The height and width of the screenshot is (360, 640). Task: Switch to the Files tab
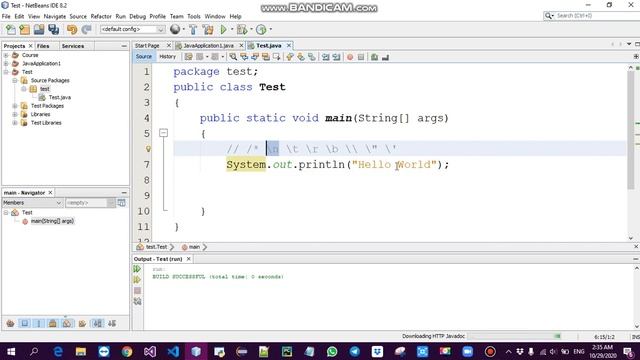pyautogui.click(x=43, y=46)
